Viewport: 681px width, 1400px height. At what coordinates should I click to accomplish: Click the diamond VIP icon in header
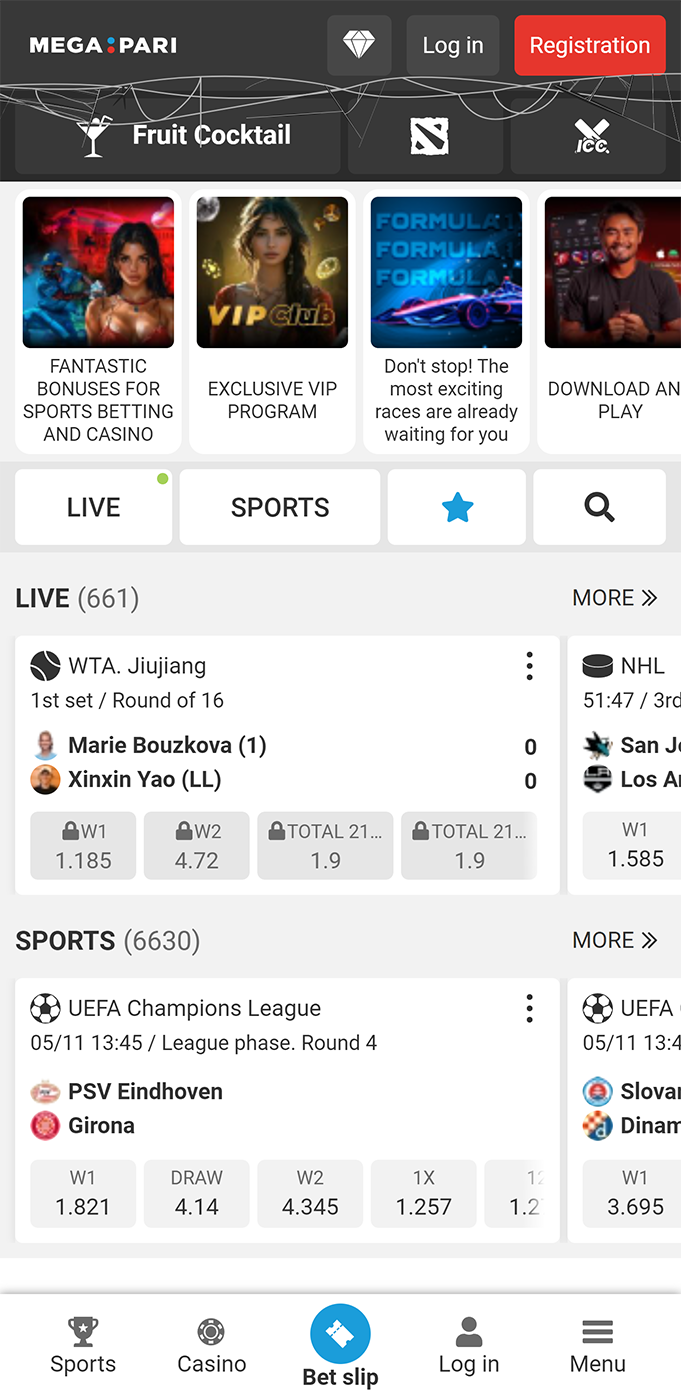(359, 45)
